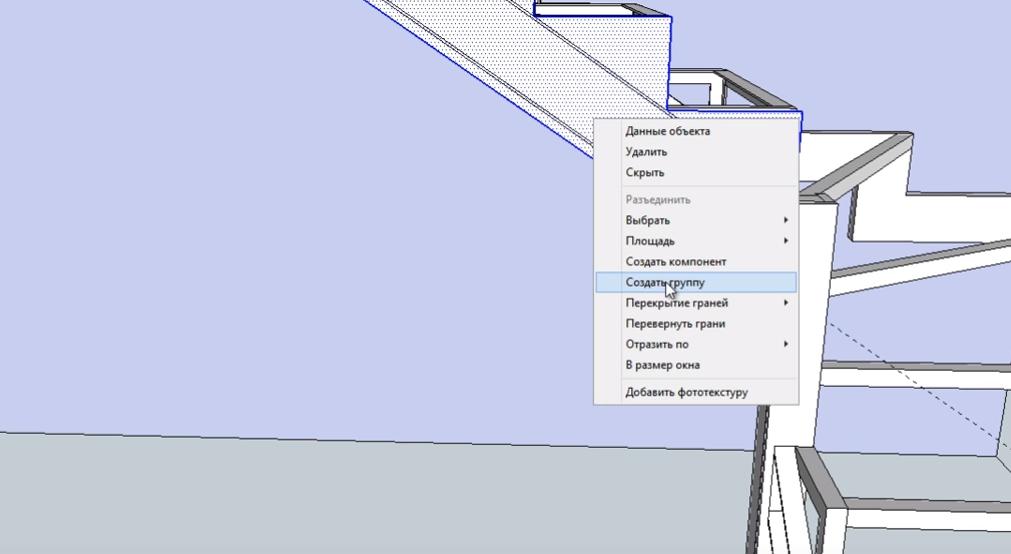This screenshot has width=1011, height=554.
Task: Expand the Площадь submenu arrow
Action: coord(785,241)
